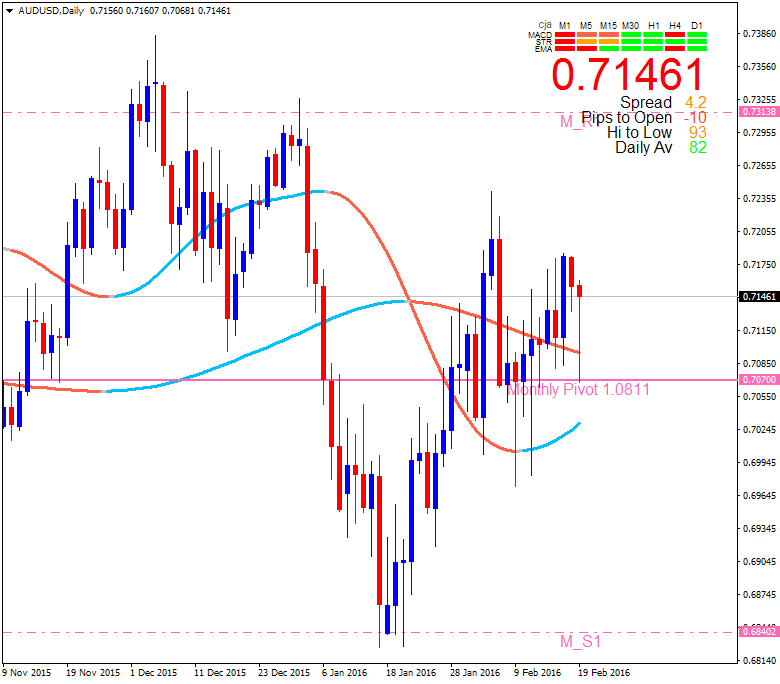Screen dimensions: 780x684
Task: Open the AUDUSD chart dropdown triangle
Action: click(9, 11)
